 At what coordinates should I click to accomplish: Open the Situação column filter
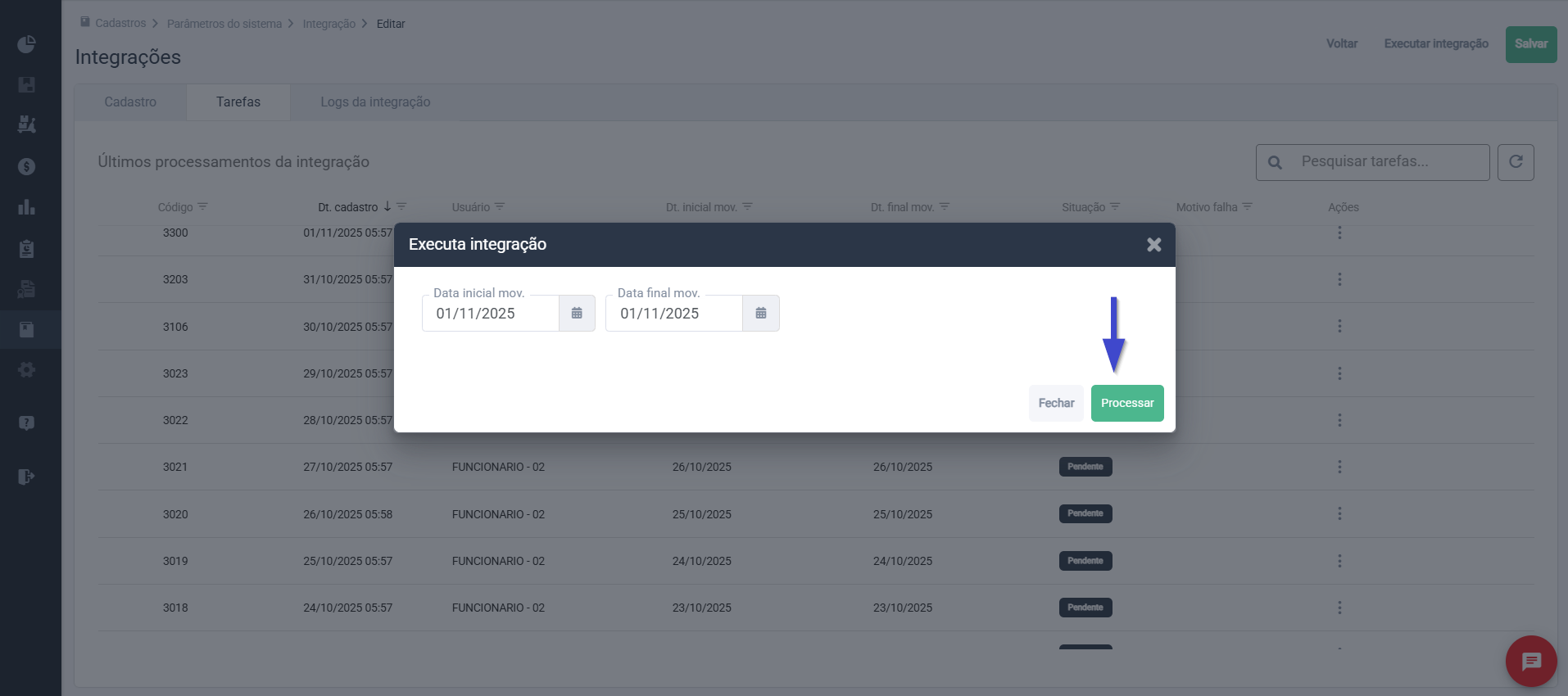point(1115,206)
